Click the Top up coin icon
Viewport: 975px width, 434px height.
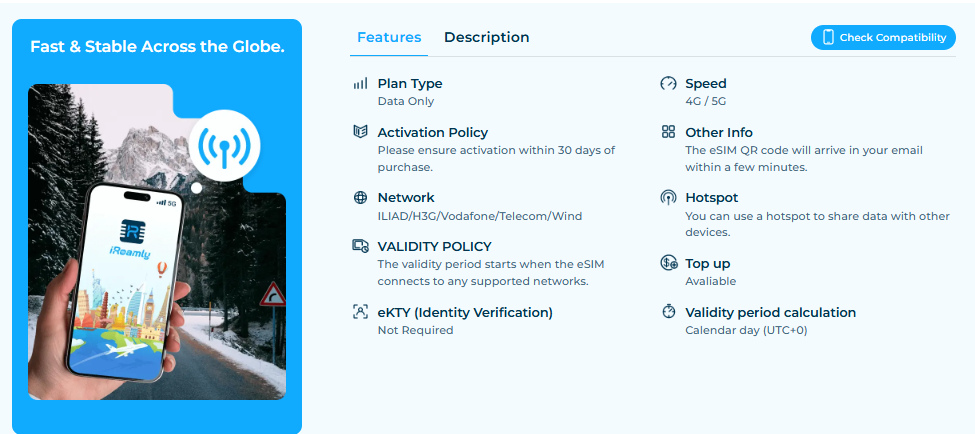[x=668, y=264]
